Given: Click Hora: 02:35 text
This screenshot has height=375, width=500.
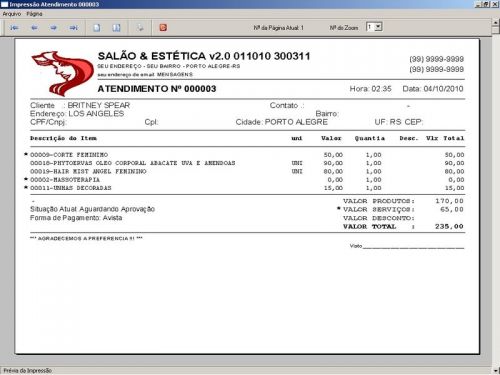Looking at the screenshot, I should pos(370,89).
